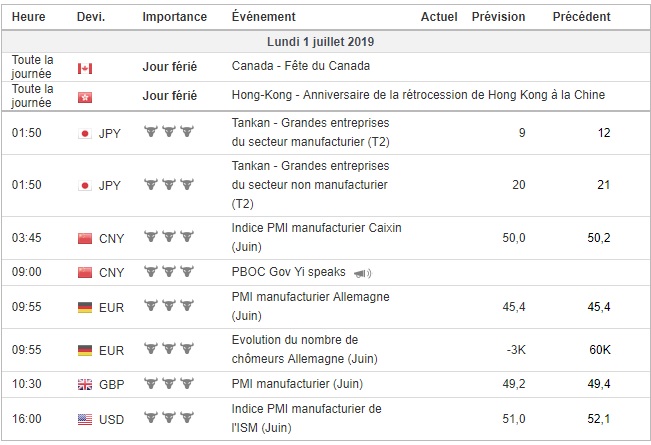651x445 pixels.
Task: Click the Germany flag in PMI Allemagne row
Action: tap(85, 308)
